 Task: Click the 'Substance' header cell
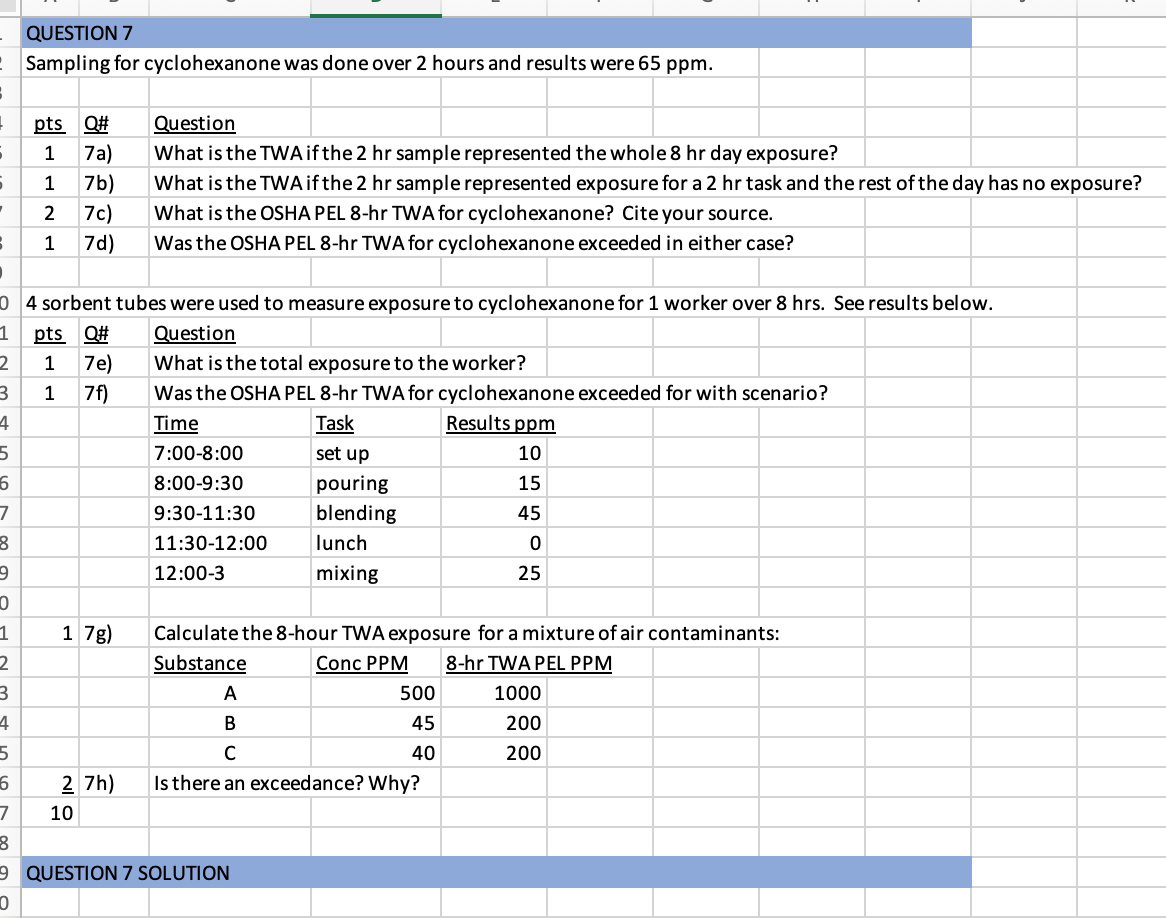pos(230,663)
